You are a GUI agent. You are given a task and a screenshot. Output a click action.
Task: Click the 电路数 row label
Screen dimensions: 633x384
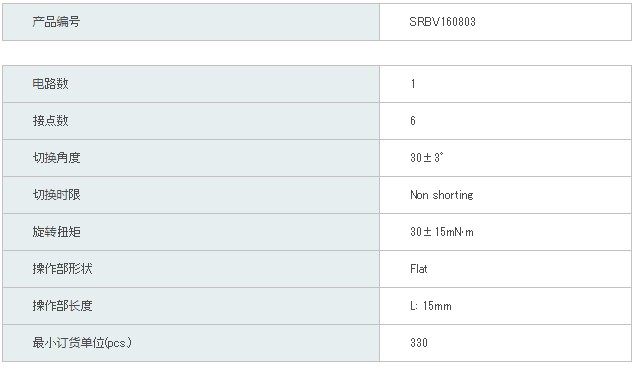click(50, 84)
